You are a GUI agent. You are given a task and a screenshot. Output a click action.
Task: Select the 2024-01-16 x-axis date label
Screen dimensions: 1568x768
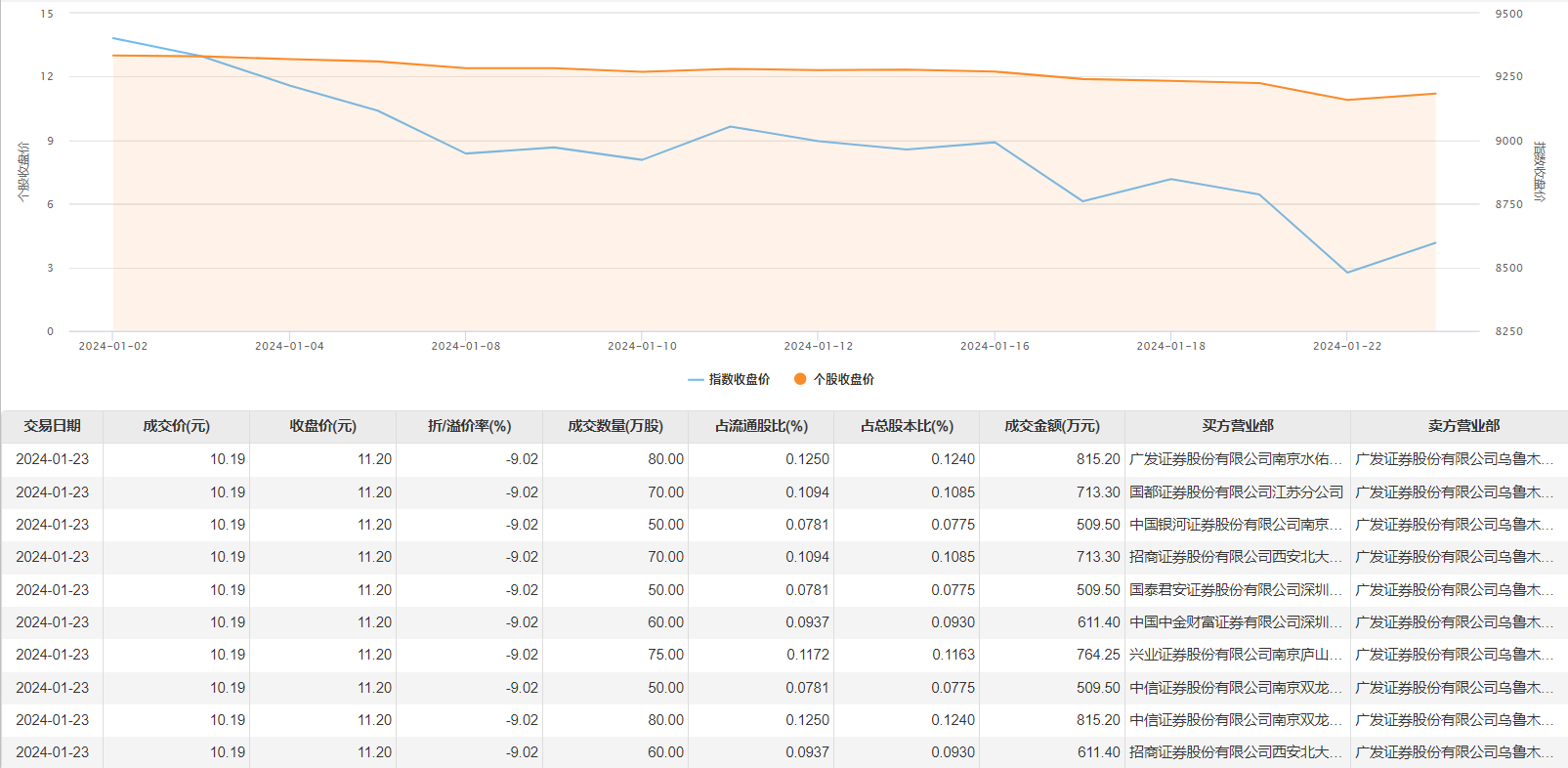[x=995, y=346]
